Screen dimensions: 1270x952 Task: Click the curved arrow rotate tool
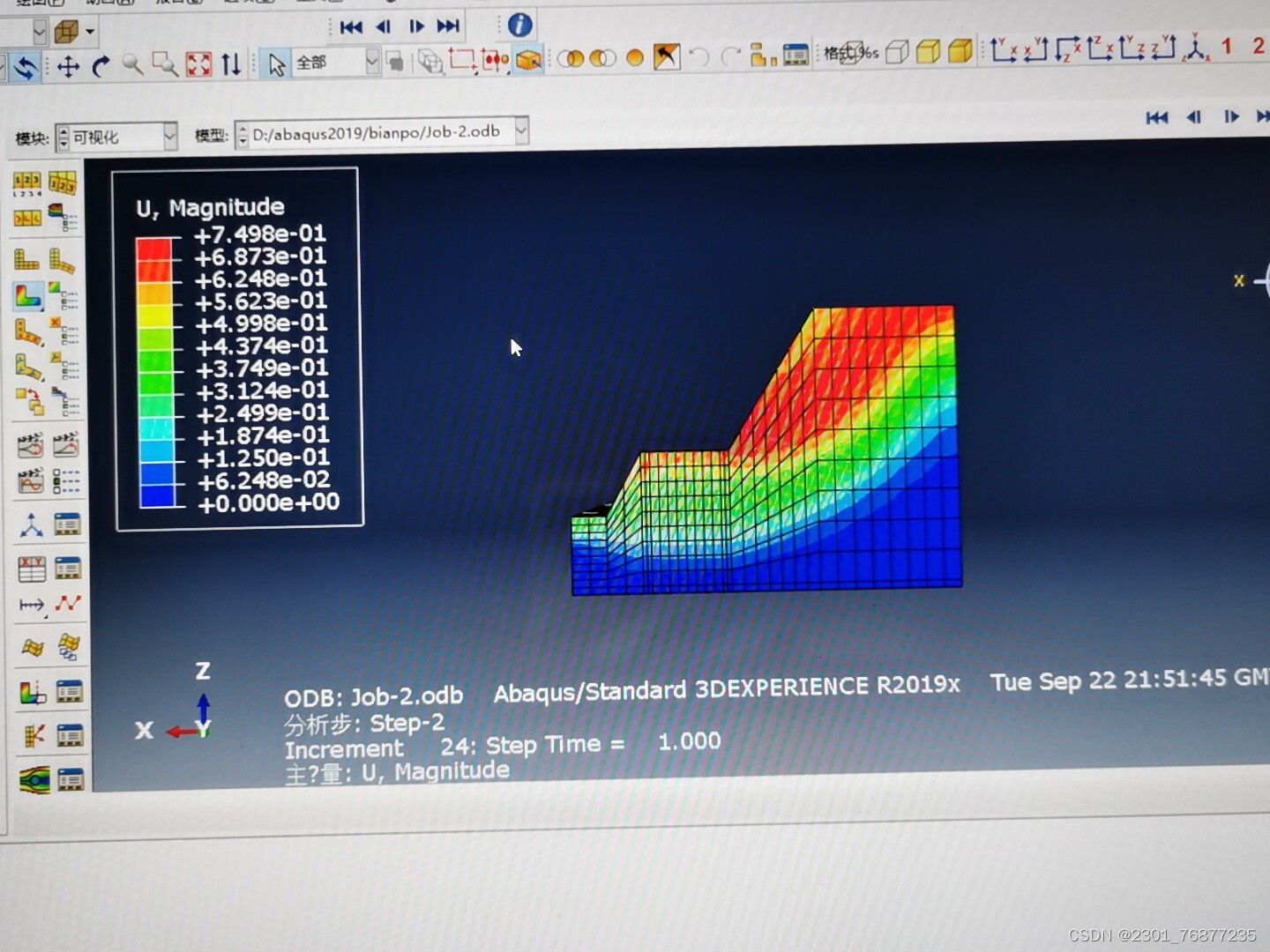click(x=101, y=65)
